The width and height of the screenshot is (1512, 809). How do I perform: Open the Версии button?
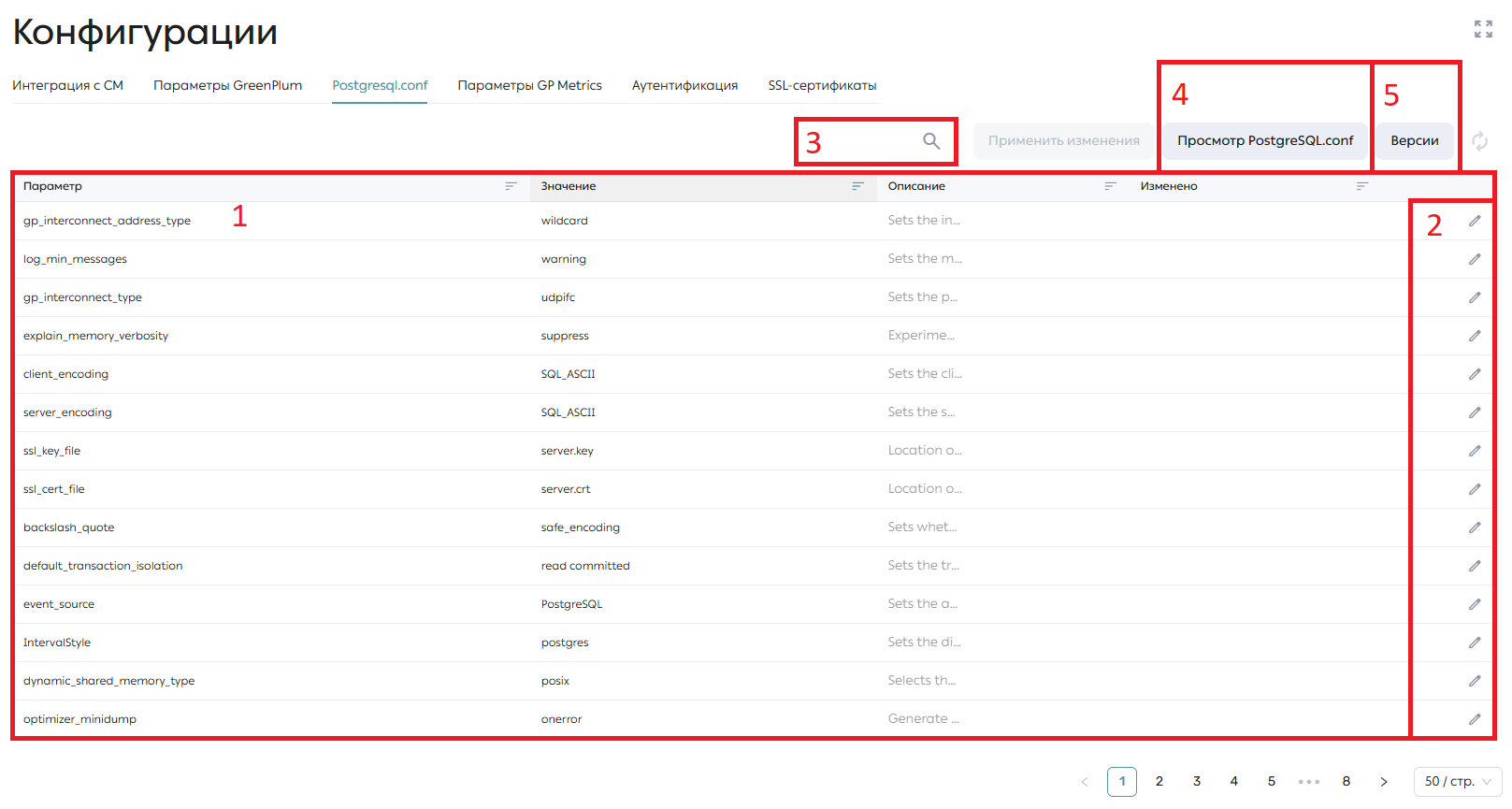[1415, 140]
